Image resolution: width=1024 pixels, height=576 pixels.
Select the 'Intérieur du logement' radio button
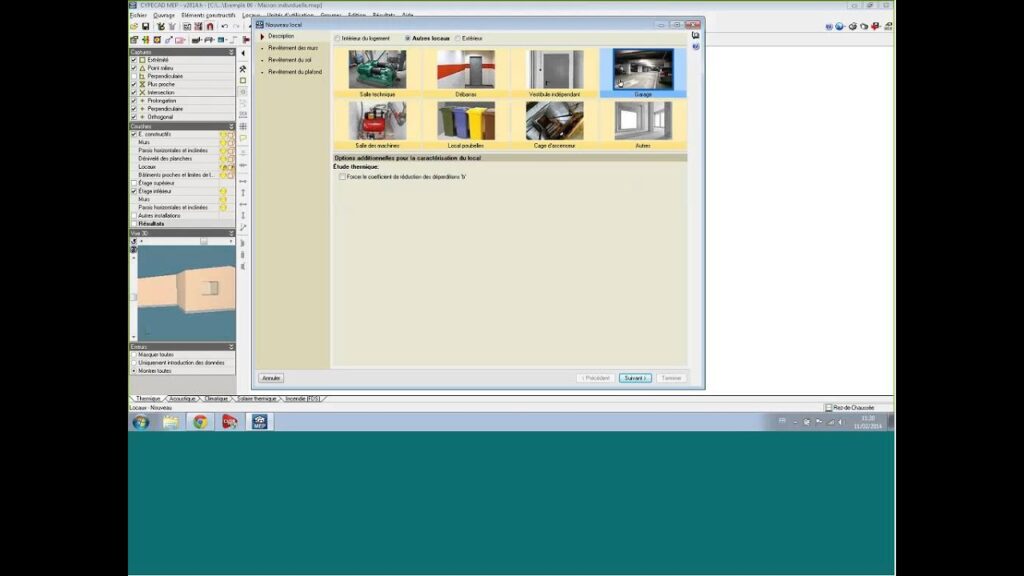tap(337, 38)
